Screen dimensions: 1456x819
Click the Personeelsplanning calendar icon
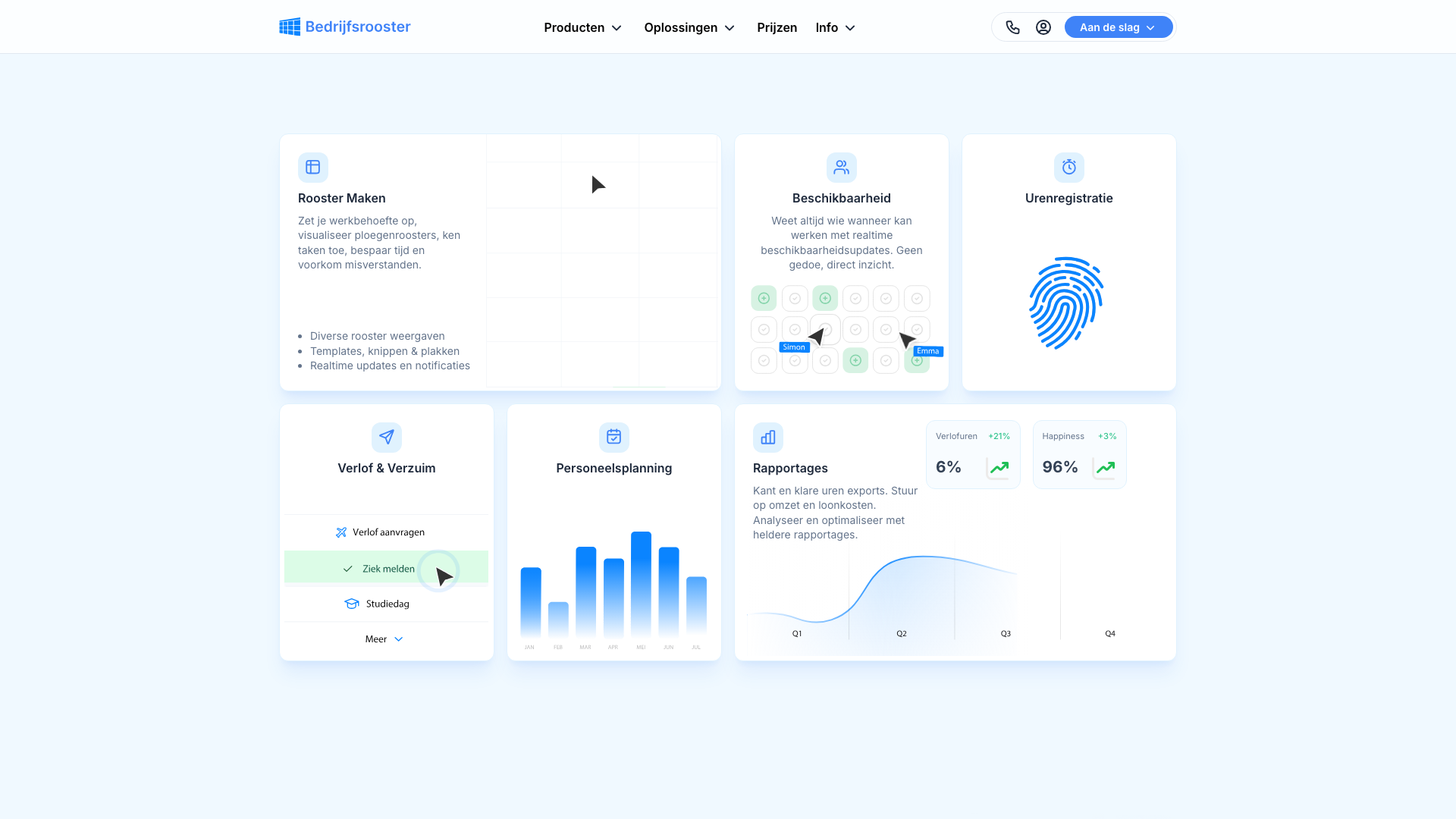coord(613,437)
